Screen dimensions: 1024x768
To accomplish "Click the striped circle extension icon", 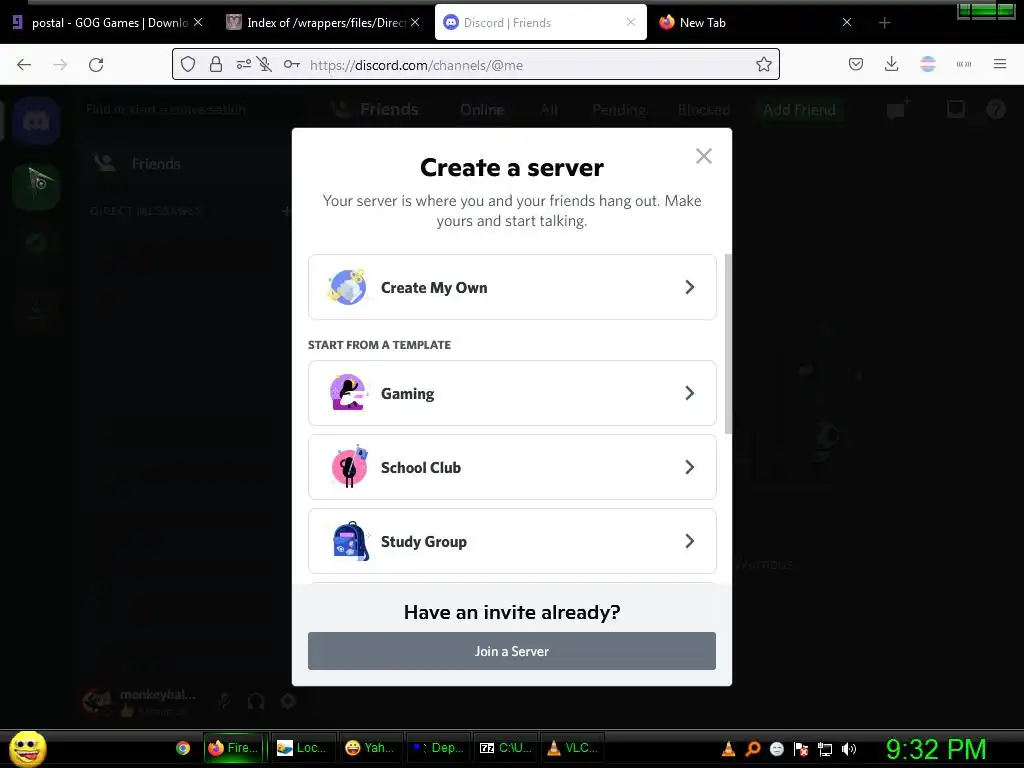I will [x=928, y=64].
